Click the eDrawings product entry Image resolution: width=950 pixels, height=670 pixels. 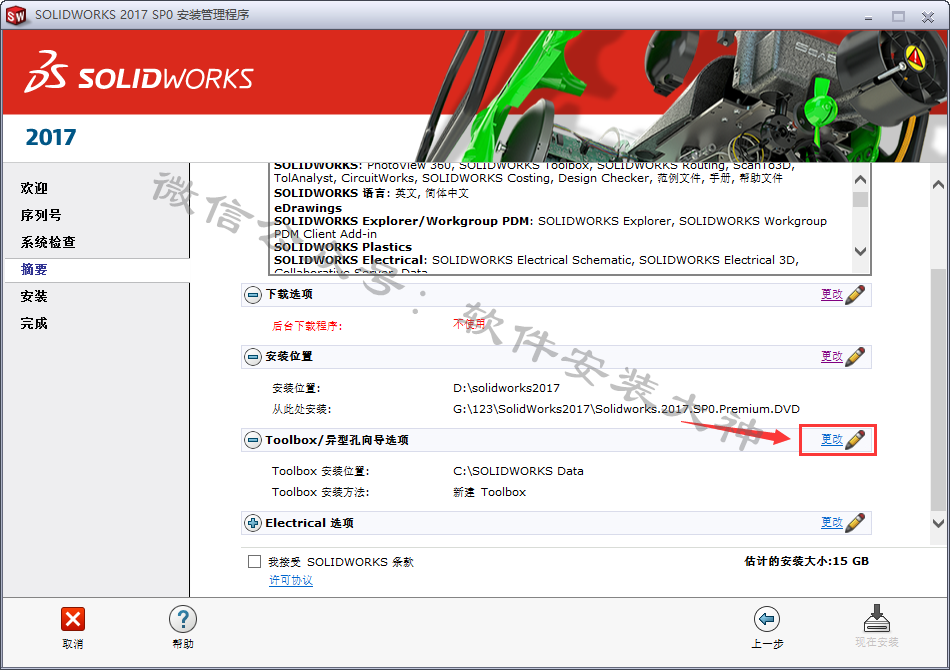click(308, 208)
